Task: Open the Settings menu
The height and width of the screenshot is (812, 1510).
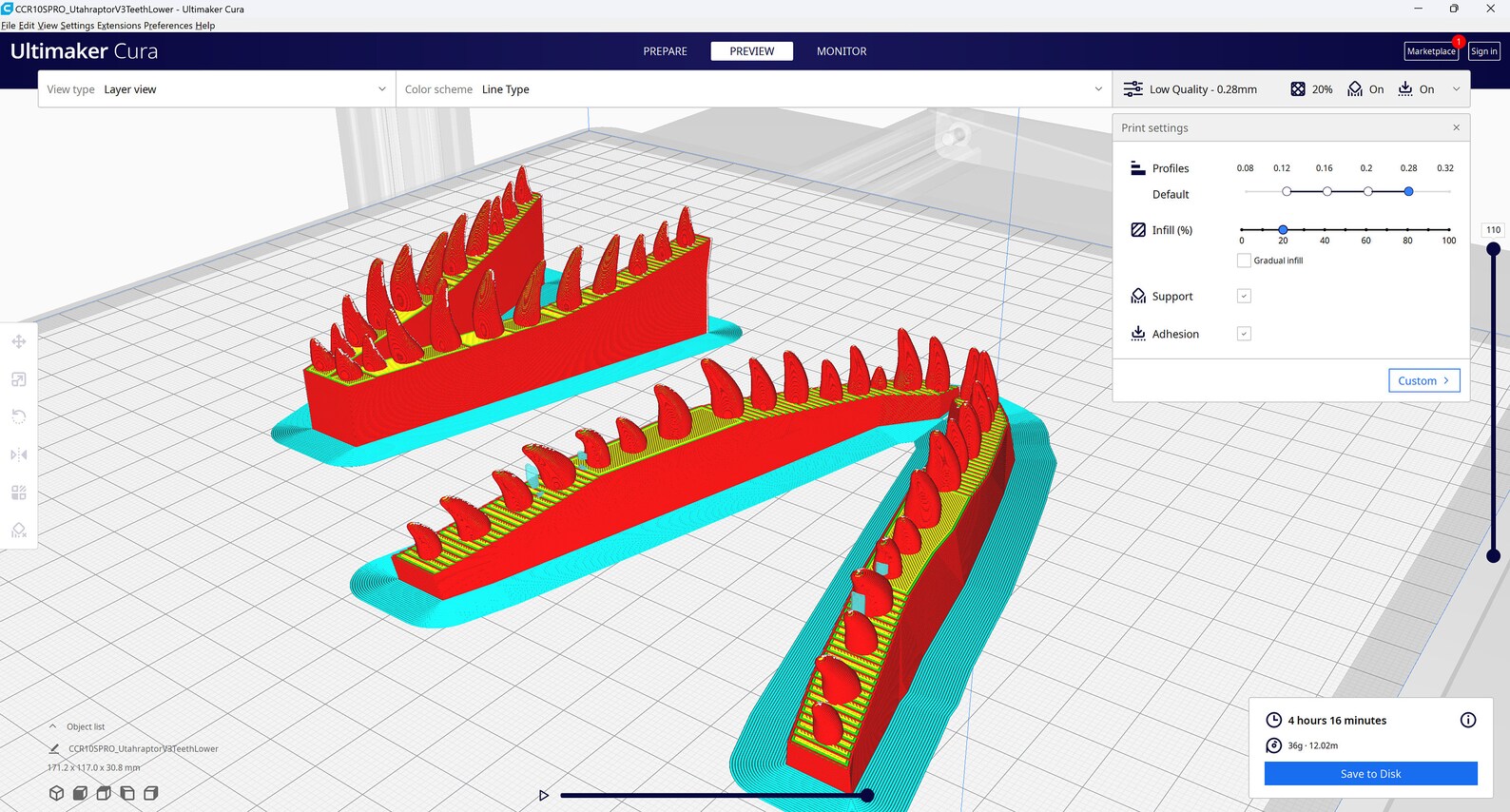Action: click(x=77, y=26)
